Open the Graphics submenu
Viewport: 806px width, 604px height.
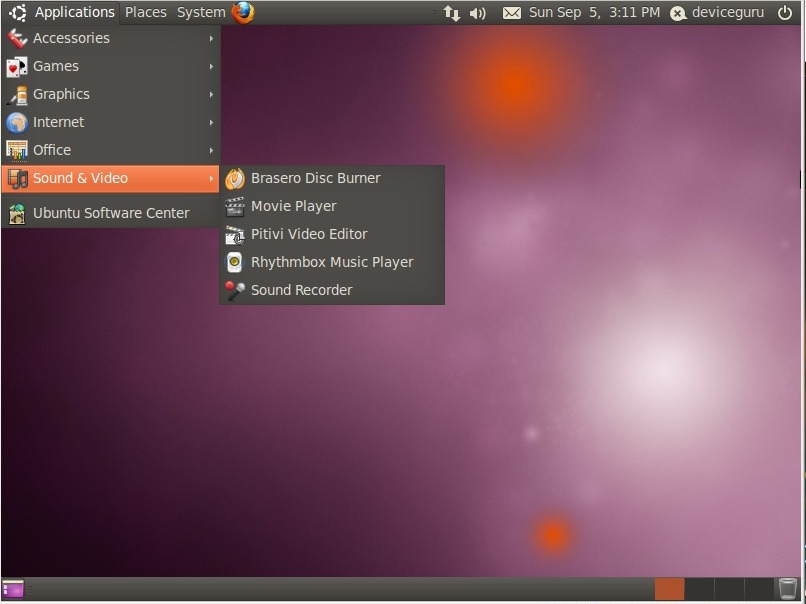[111, 94]
